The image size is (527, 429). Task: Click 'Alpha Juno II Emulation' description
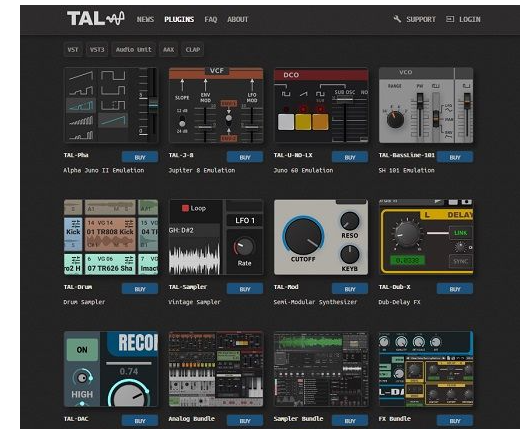(104, 170)
